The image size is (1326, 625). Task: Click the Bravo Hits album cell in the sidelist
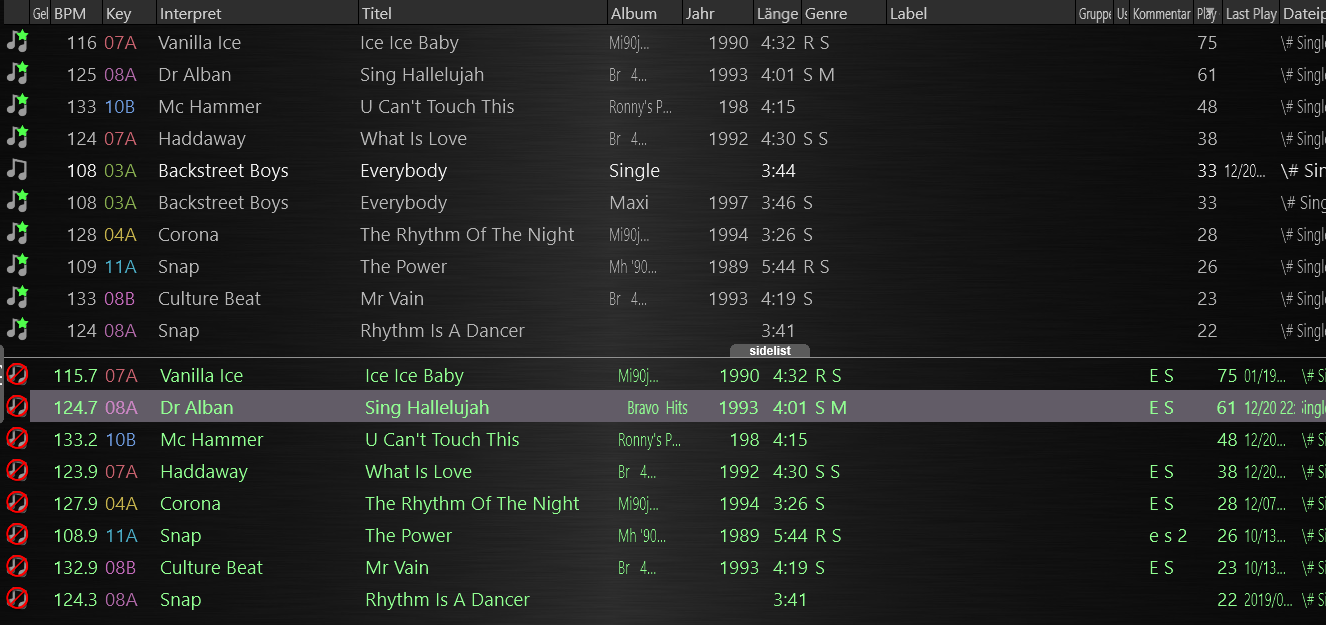tap(657, 407)
